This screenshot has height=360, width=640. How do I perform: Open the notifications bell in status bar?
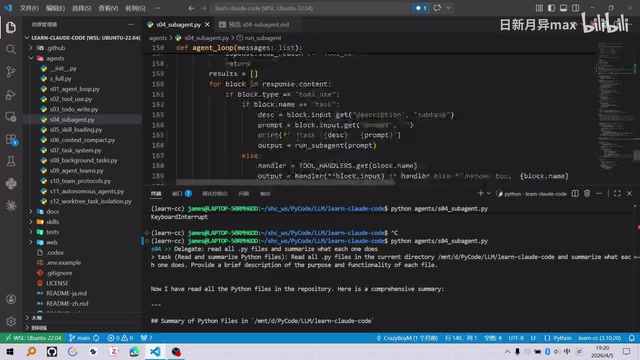click(631, 338)
